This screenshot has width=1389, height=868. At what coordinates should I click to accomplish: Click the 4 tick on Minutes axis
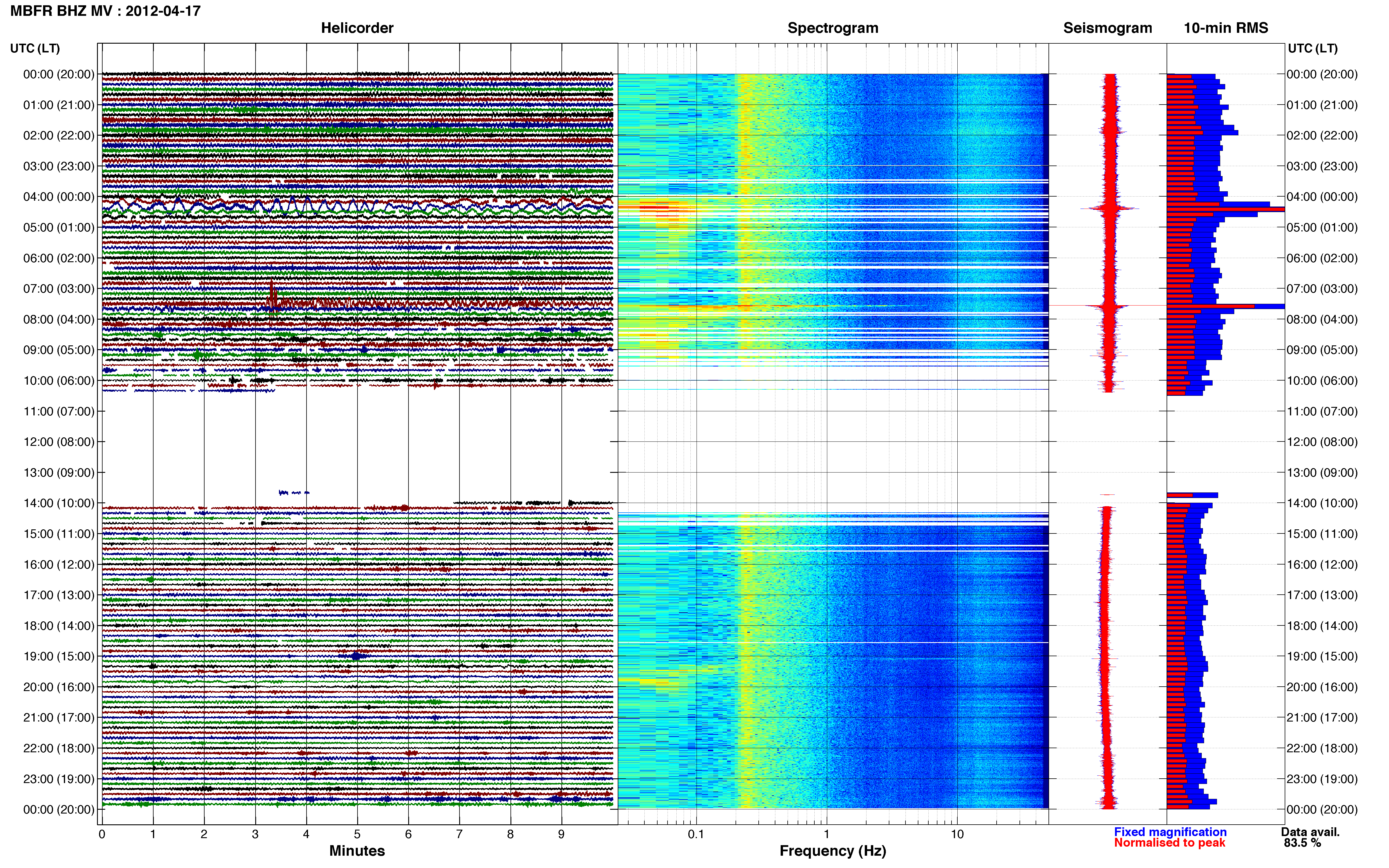click(306, 835)
